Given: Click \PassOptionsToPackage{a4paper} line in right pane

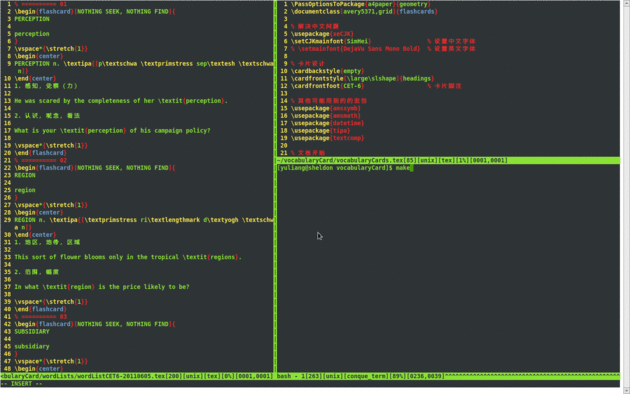Looking at the screenshot, I should click(361, 4).
